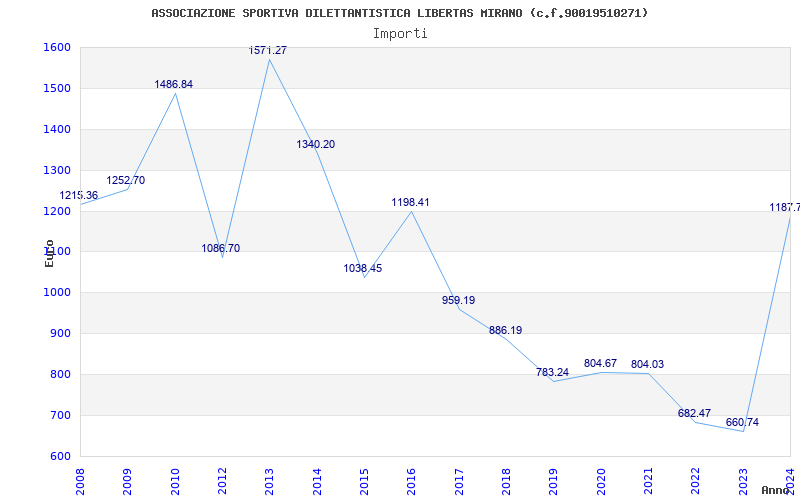Image resolution: width=800 pixels, height=500 pixels.
Task: Click year 2010 on the x-axis
Action: 174,482
